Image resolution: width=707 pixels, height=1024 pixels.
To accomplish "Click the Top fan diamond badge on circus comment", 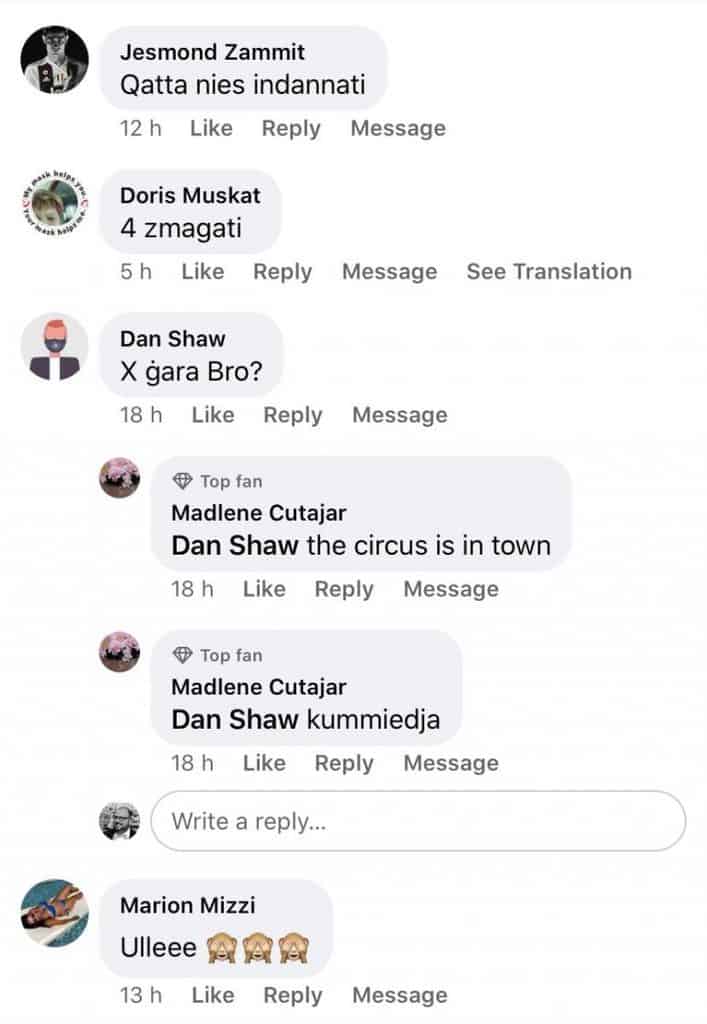I will click(182, 481).
